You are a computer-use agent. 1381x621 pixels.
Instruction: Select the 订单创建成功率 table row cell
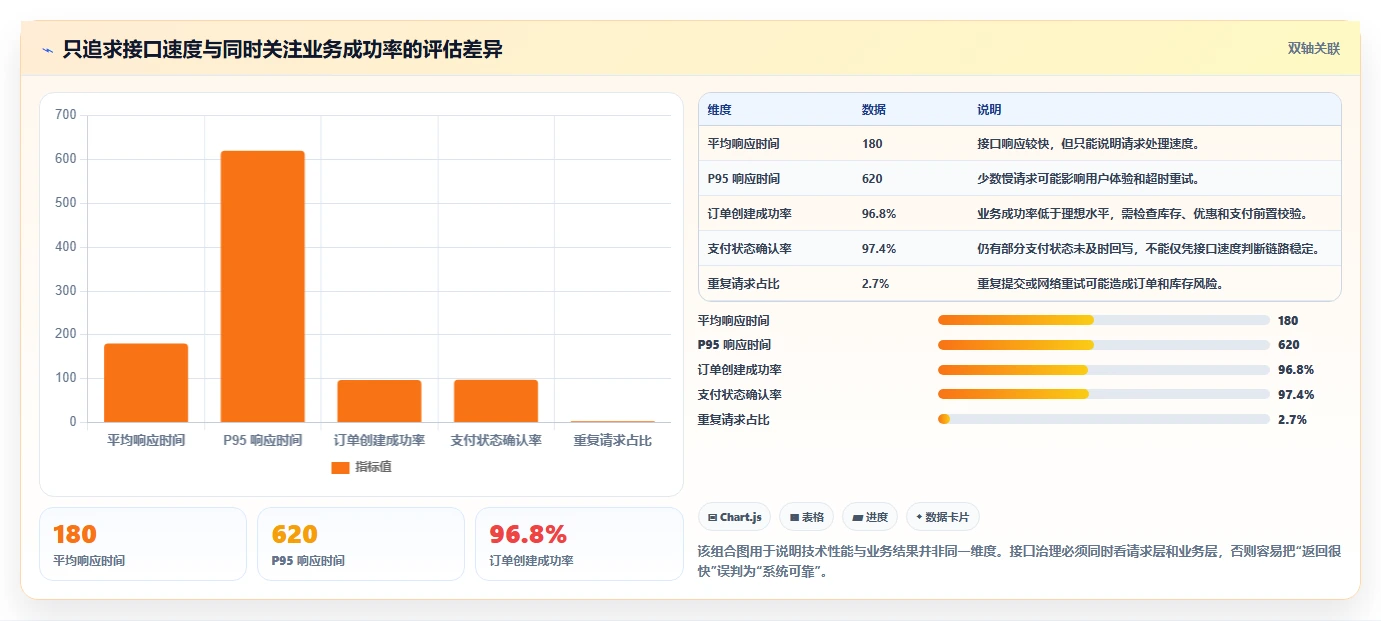[x=749, y=214]
